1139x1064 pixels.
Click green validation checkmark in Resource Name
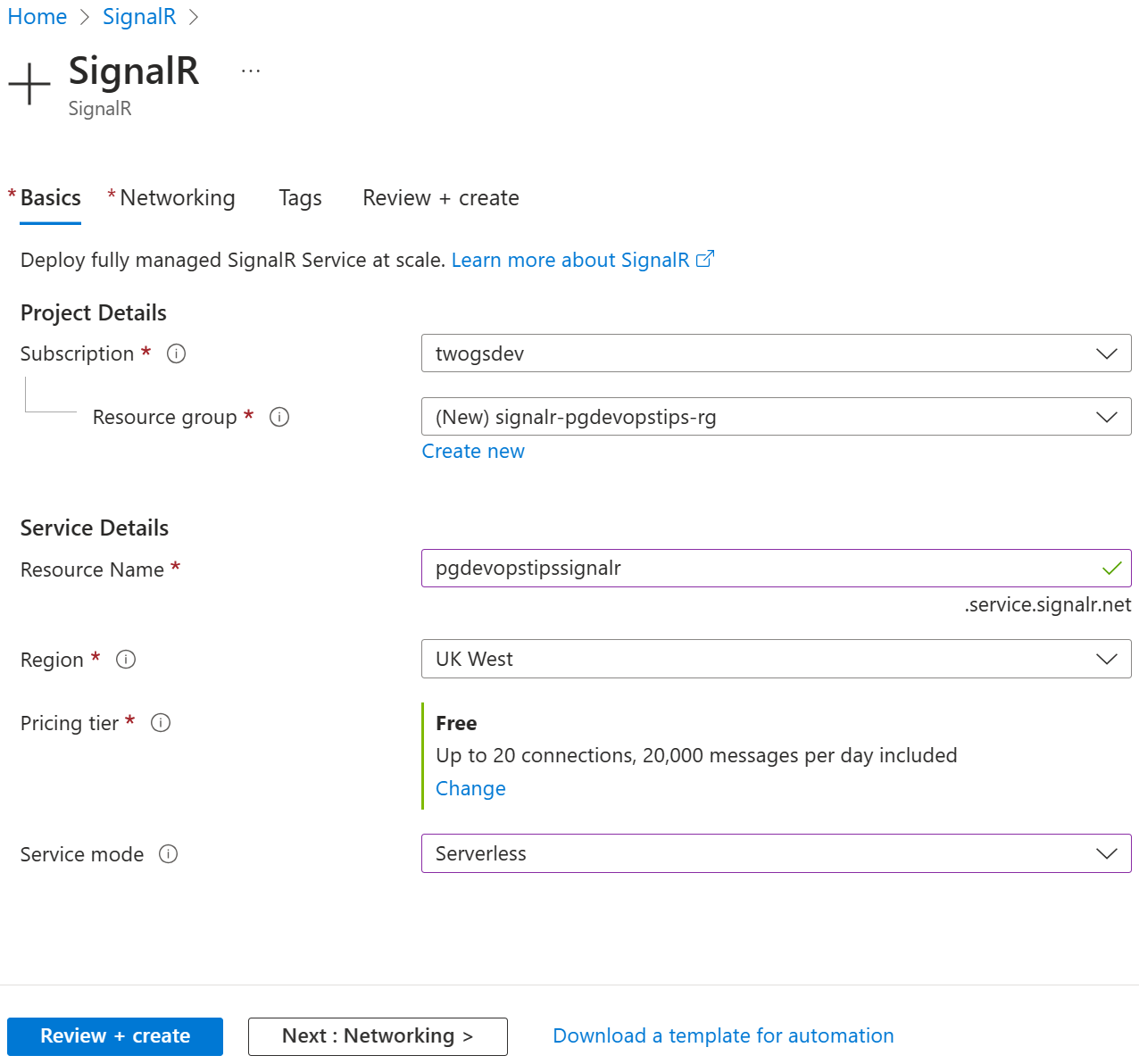pos(1111,569)
